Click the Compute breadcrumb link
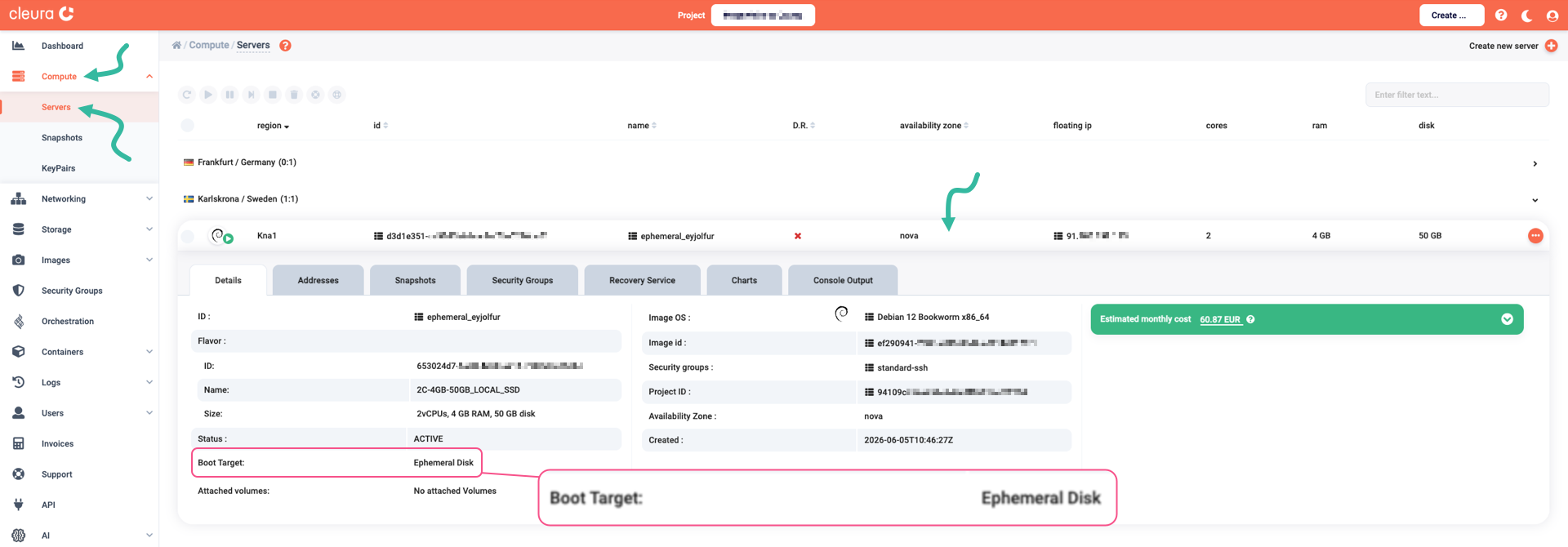1568x547 pixels. click(209, 45)
